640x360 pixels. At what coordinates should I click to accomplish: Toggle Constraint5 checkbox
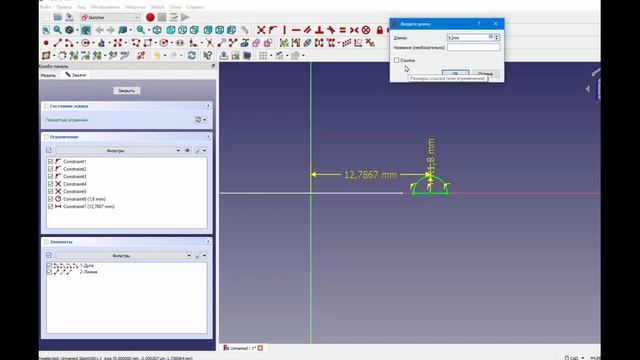pyautogui.click(x=51, y=191)
